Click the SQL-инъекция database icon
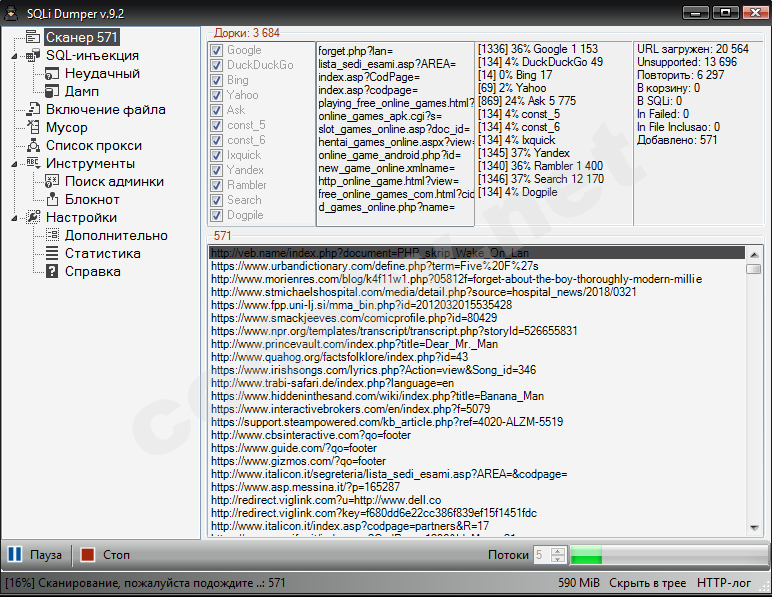 33,55
